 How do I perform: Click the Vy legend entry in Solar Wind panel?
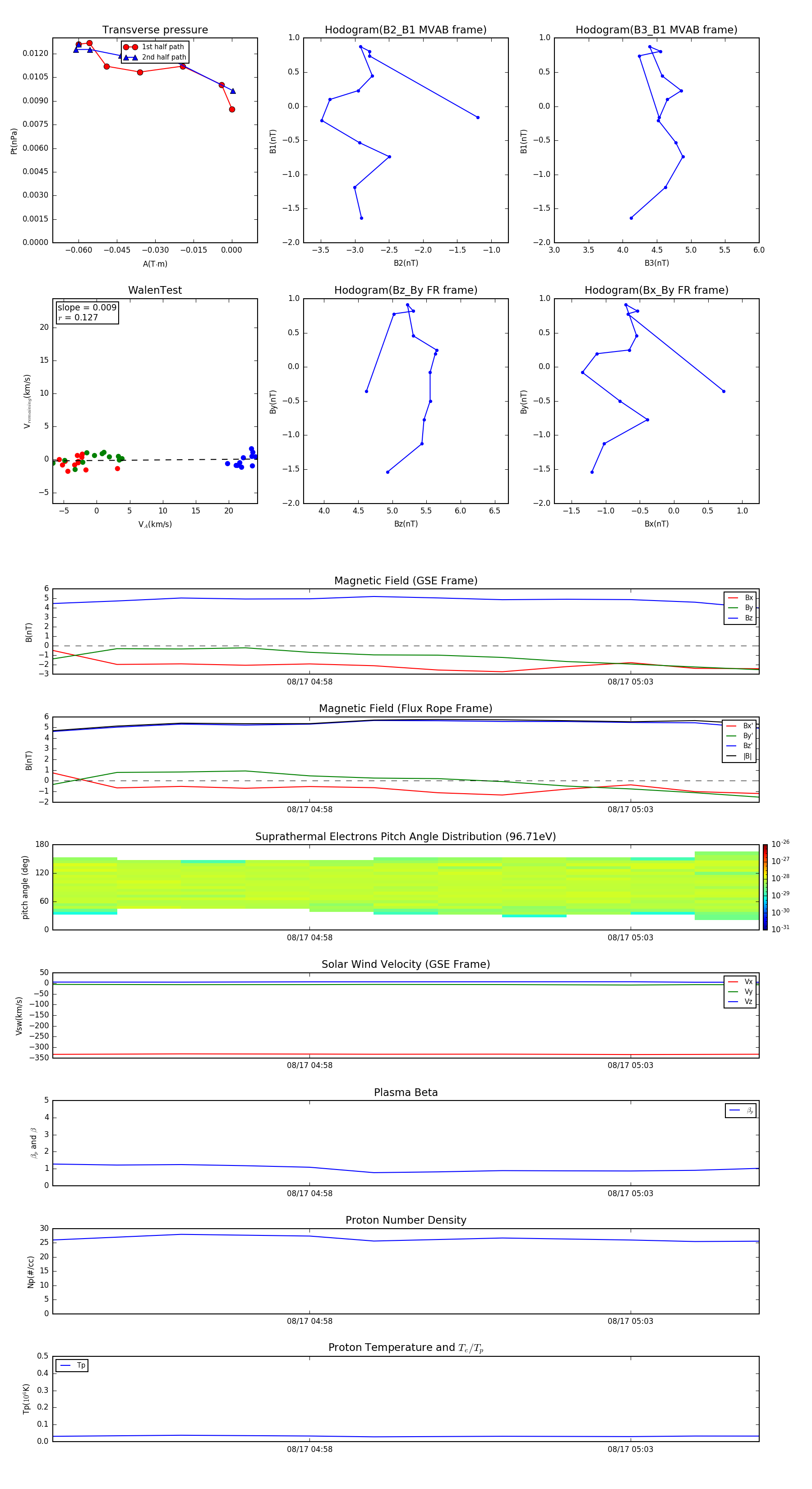[x=740, y=991]
